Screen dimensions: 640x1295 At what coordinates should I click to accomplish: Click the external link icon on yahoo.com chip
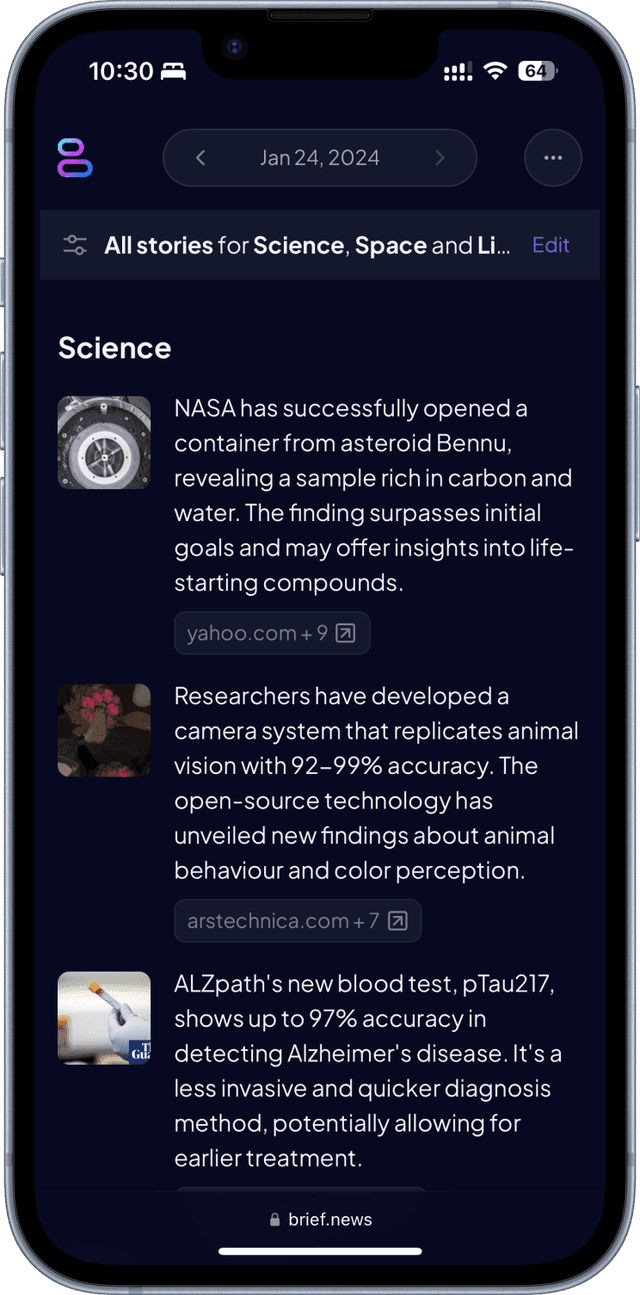(347, 633)
